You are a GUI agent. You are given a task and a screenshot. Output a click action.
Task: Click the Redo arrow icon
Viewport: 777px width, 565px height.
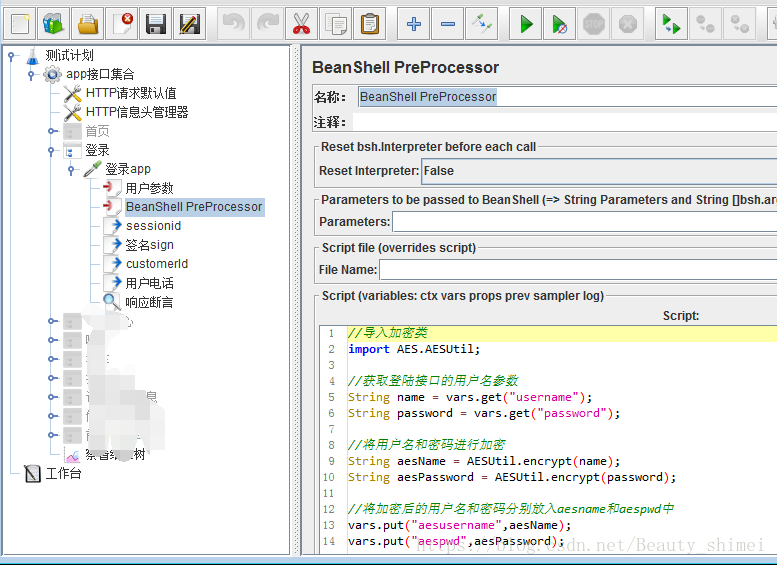268,24
